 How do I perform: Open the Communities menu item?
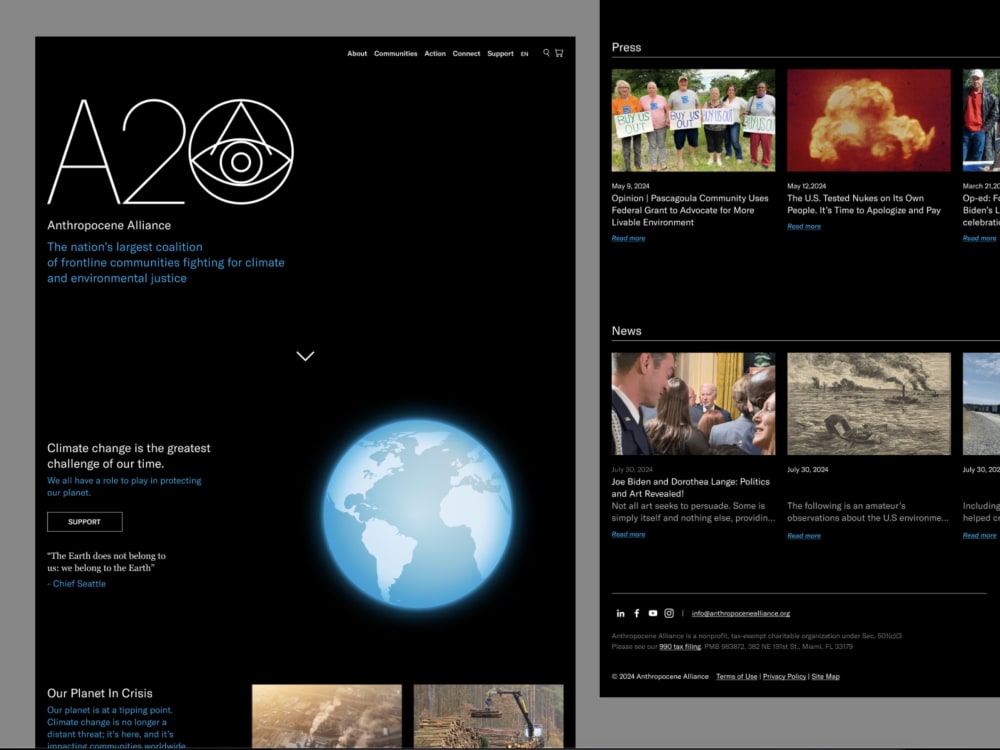(395, 54)
